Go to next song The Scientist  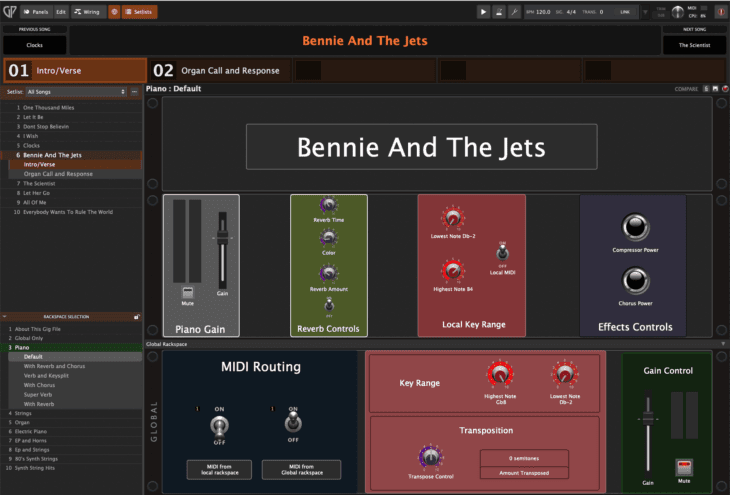click(x=694, y=45)
